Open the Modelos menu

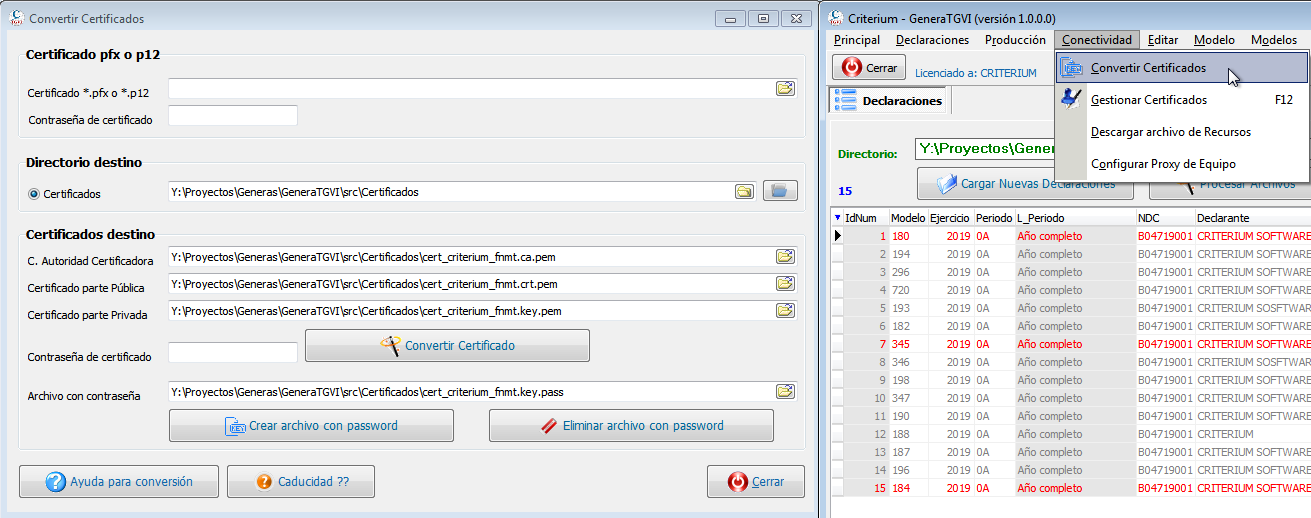[1273, 40]
